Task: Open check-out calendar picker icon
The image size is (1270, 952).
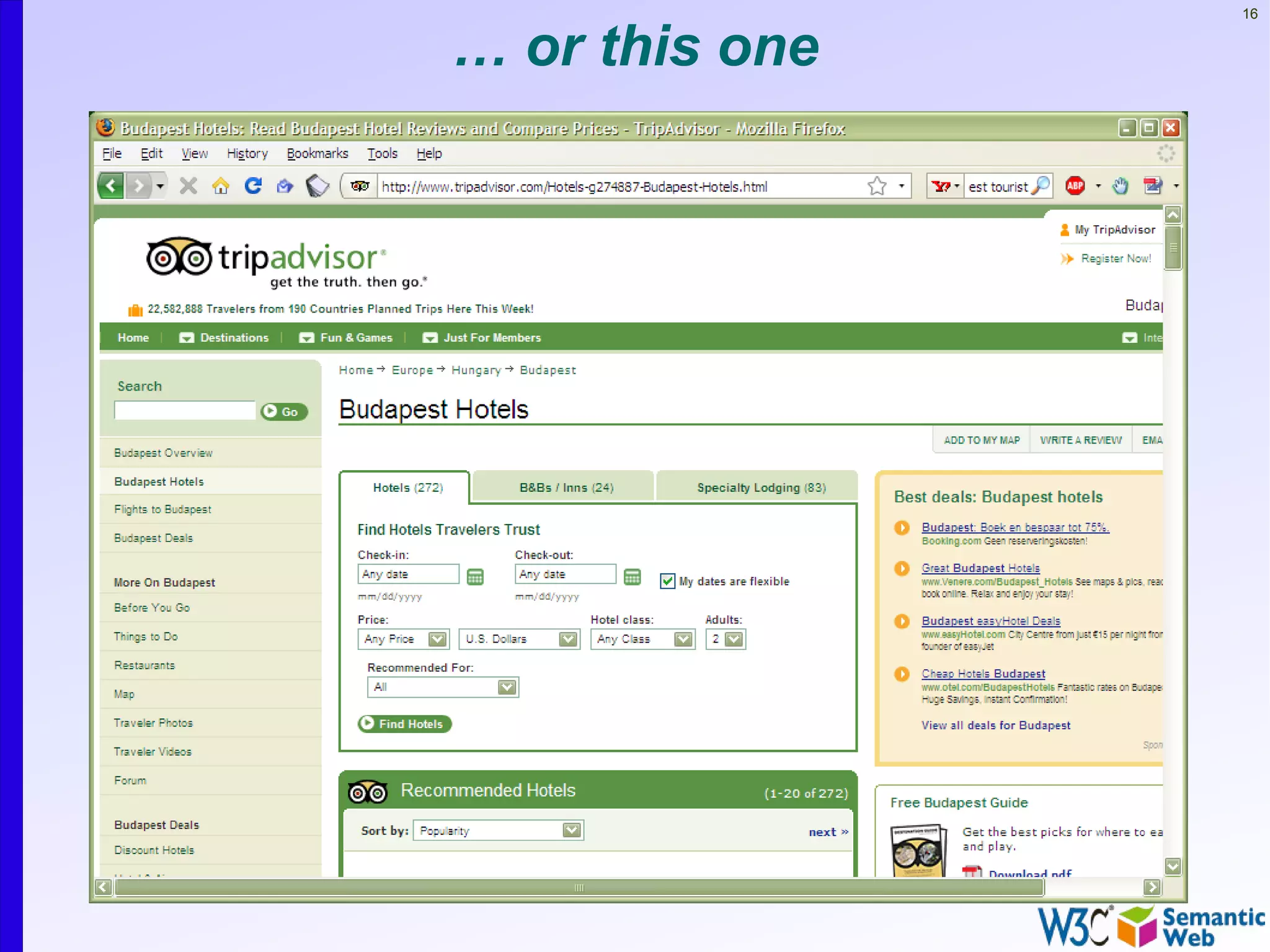Action: (632, 577)
